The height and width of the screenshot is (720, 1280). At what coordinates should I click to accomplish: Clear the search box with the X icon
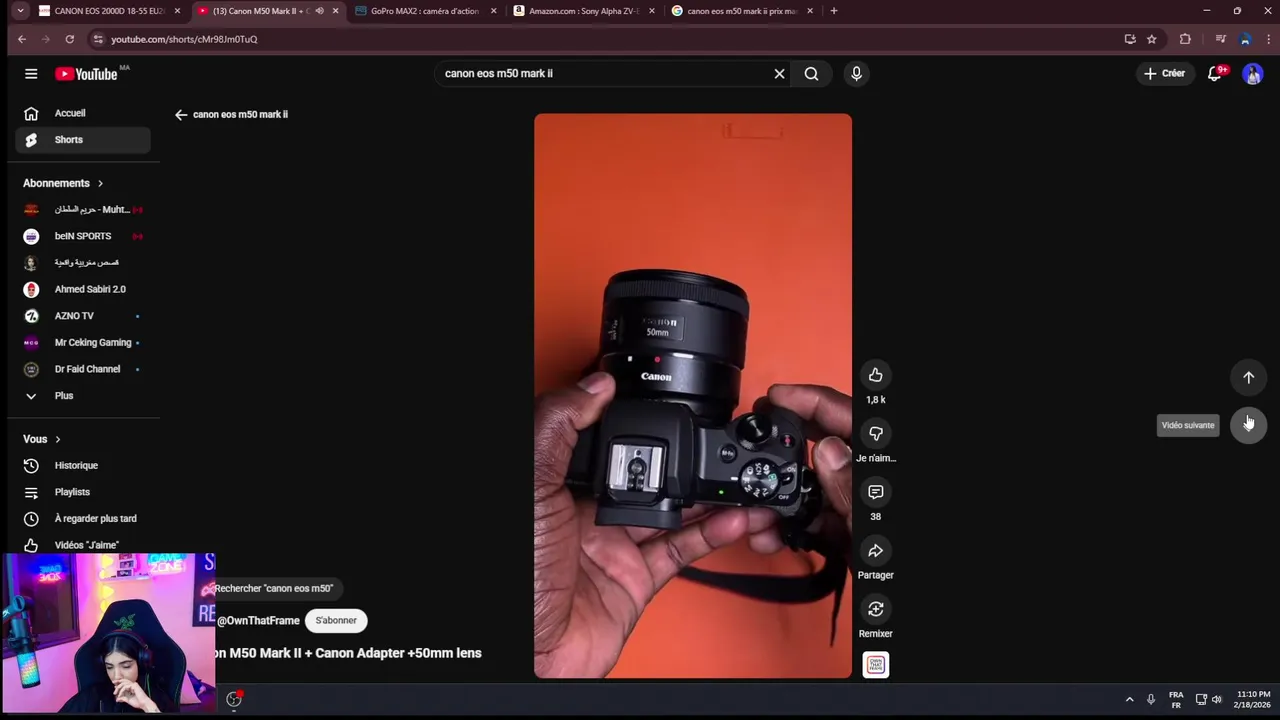[x=779, y=74]
